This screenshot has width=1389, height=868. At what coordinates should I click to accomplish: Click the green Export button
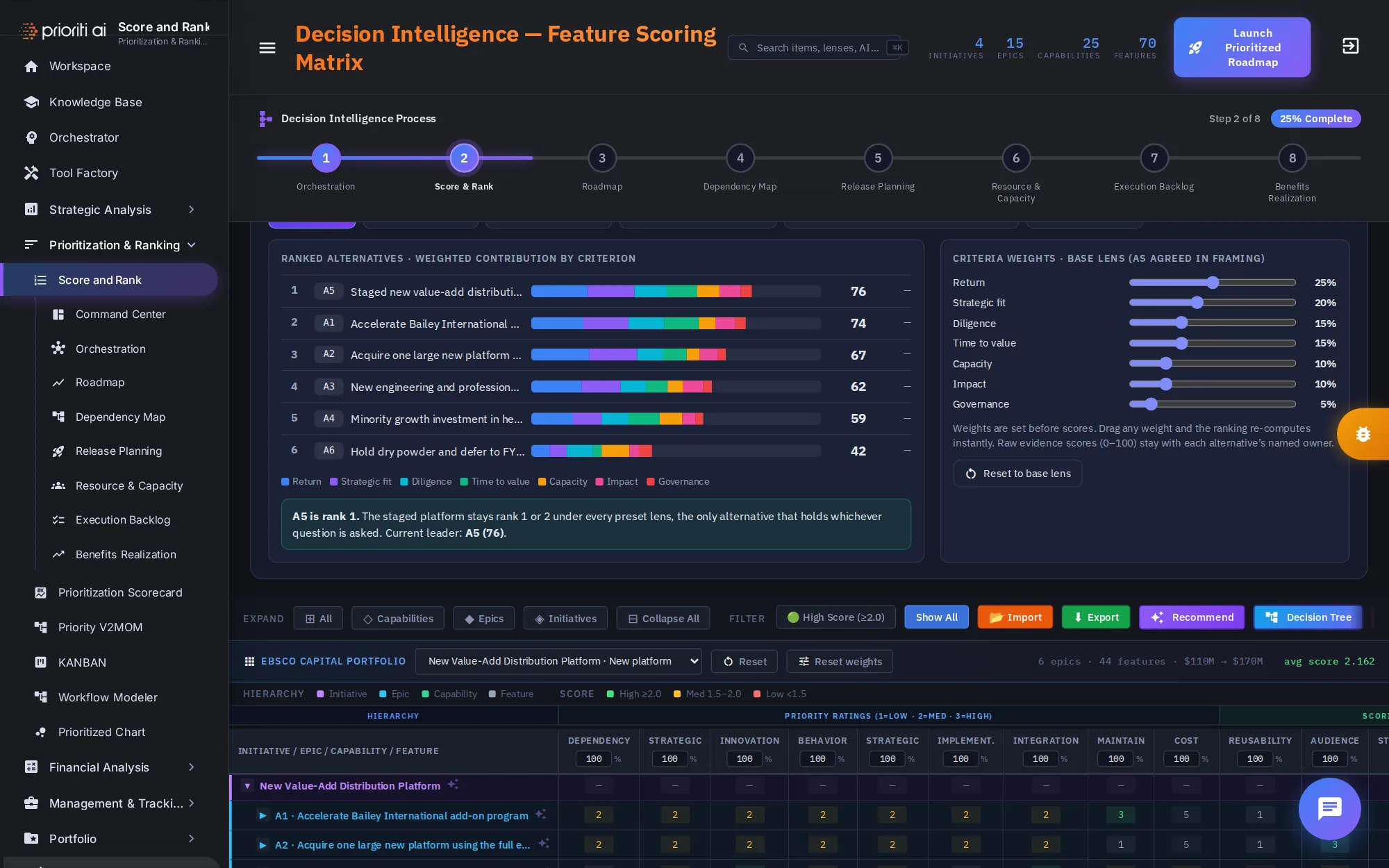coord(1096,617)
